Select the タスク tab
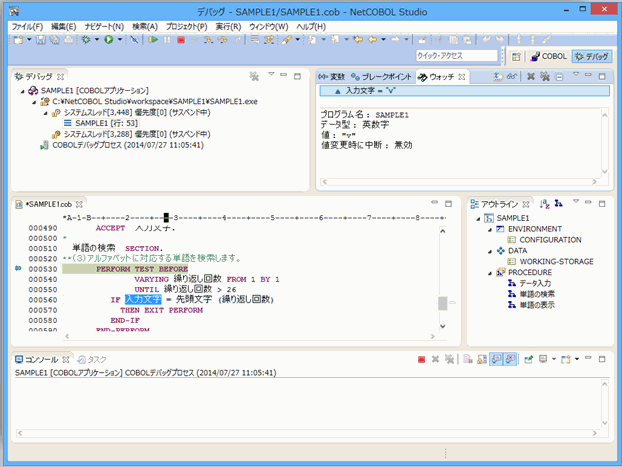The width and height of the screenshot is (622, 467). (x=92, y=359)
